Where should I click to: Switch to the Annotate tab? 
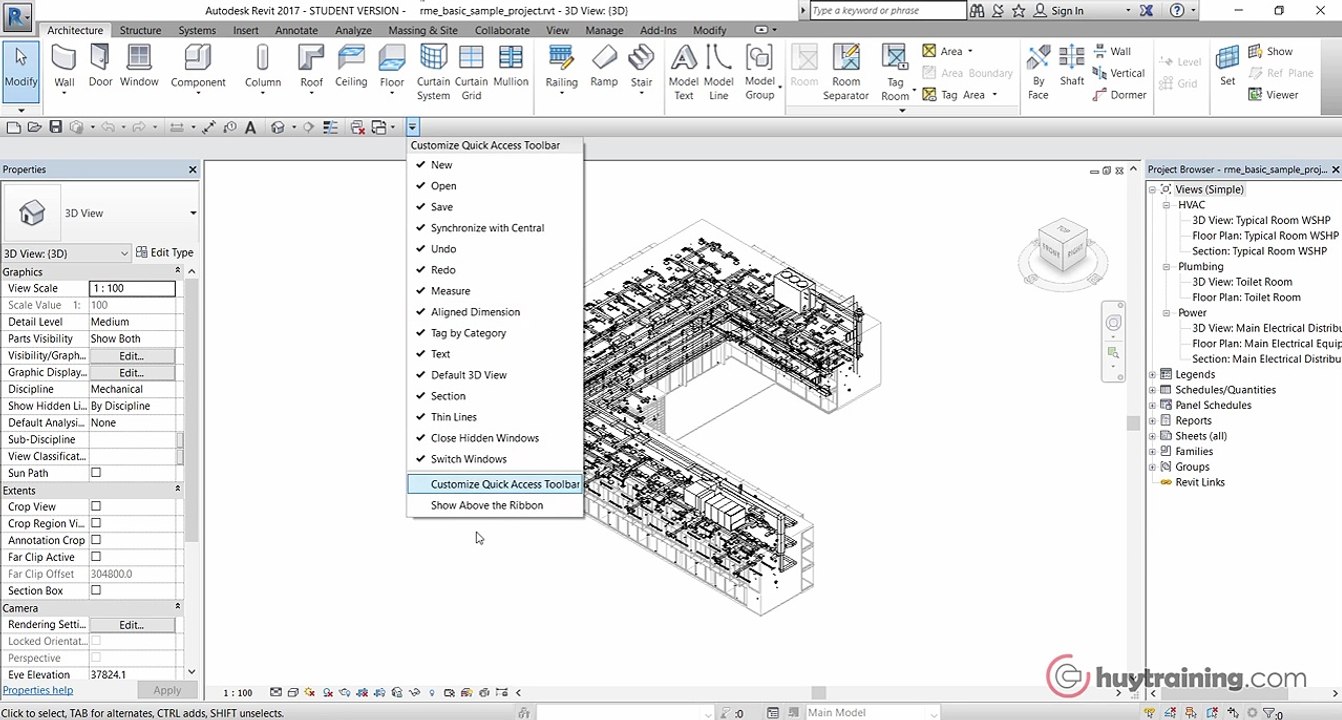[x=296, y=30]
